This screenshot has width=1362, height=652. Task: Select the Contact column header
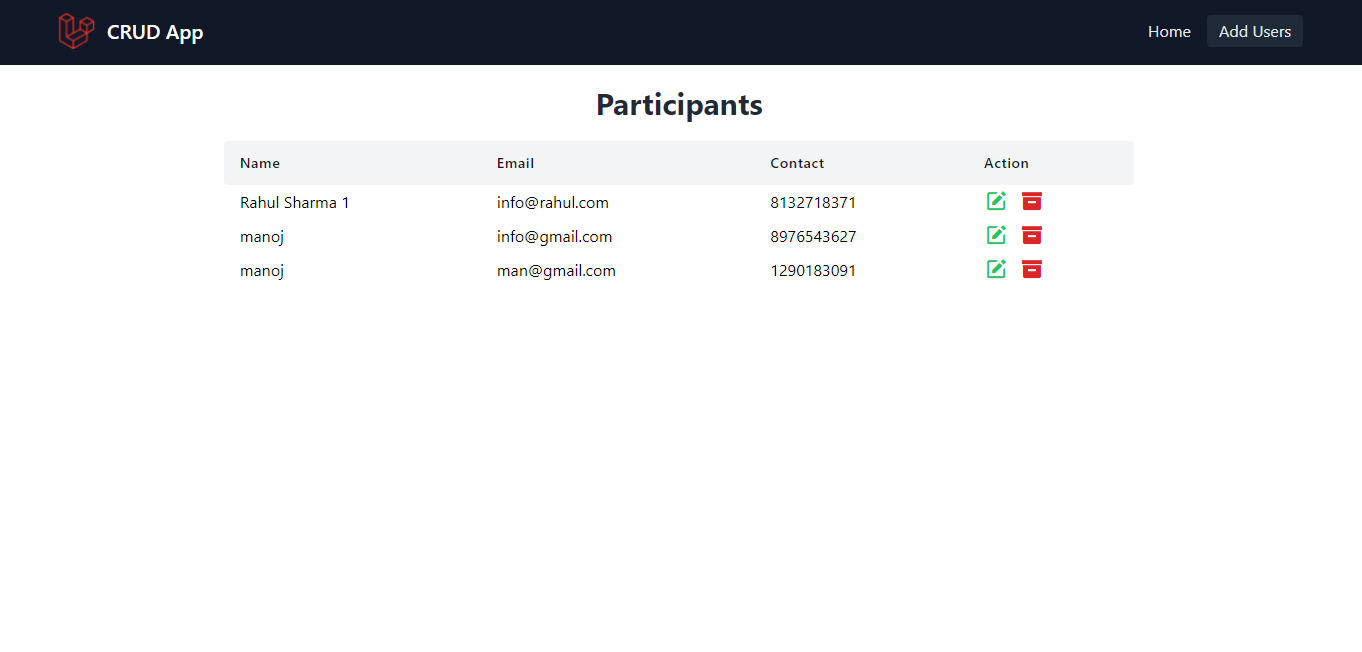pos(797,163)
